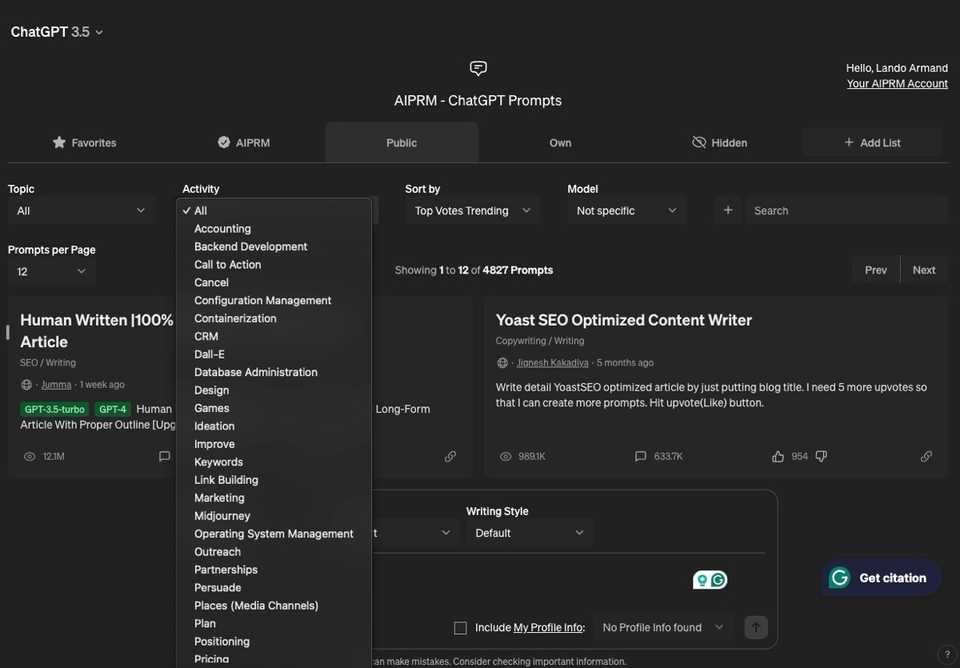Upvote the Yoast SEO Optimized Content Writer prompt
Image resolution: width=960 pixels, height=668 pixels.
778,456
